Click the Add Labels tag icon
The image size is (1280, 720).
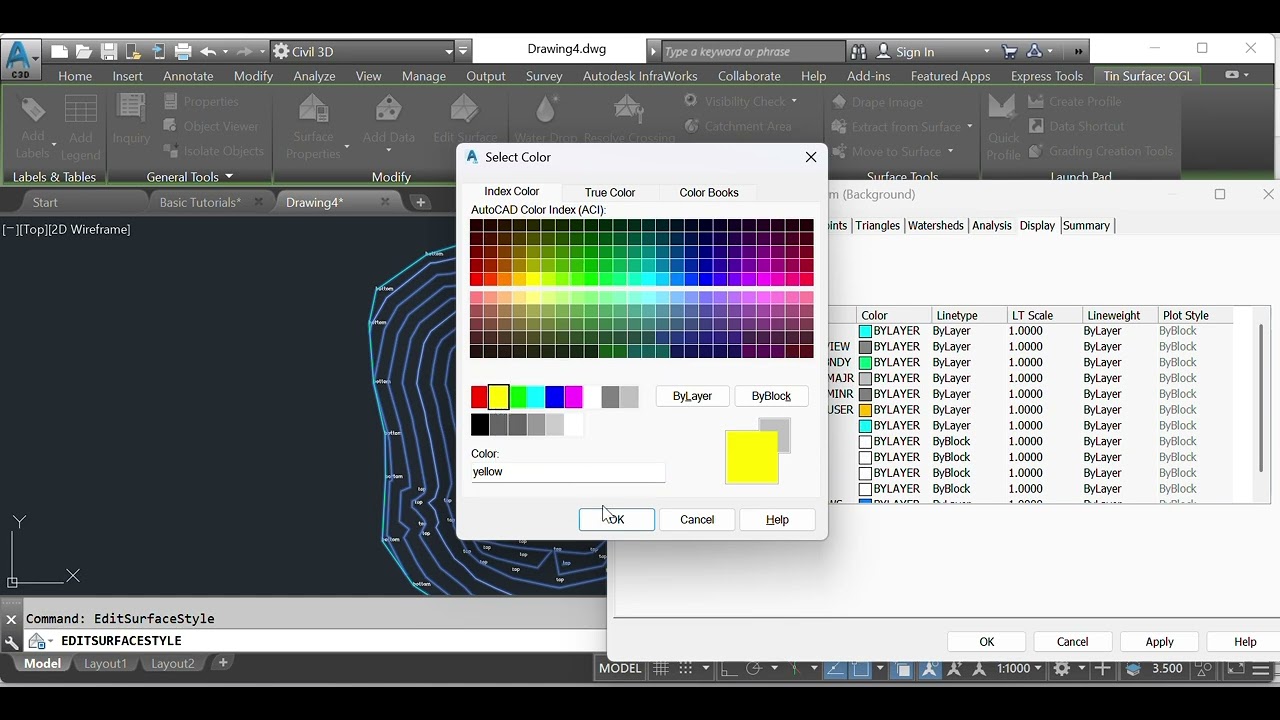click(33, 108)
